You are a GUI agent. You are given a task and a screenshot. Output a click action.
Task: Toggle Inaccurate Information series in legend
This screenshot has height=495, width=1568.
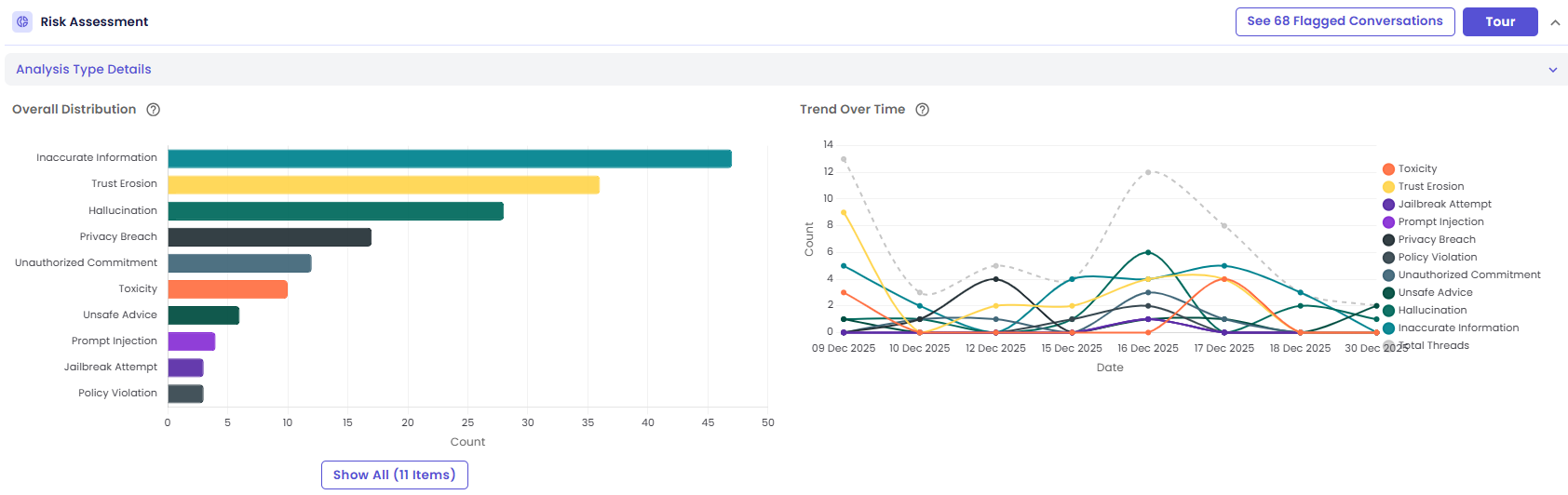(x=1451, y=328)
